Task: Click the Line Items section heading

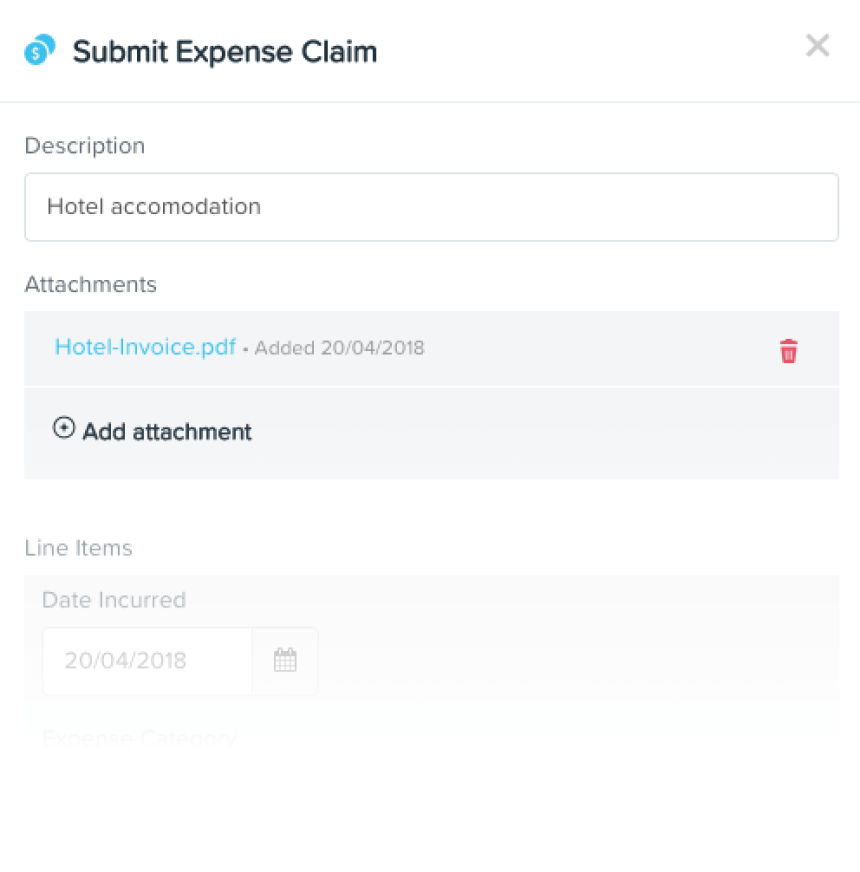Action: point(78,548)
